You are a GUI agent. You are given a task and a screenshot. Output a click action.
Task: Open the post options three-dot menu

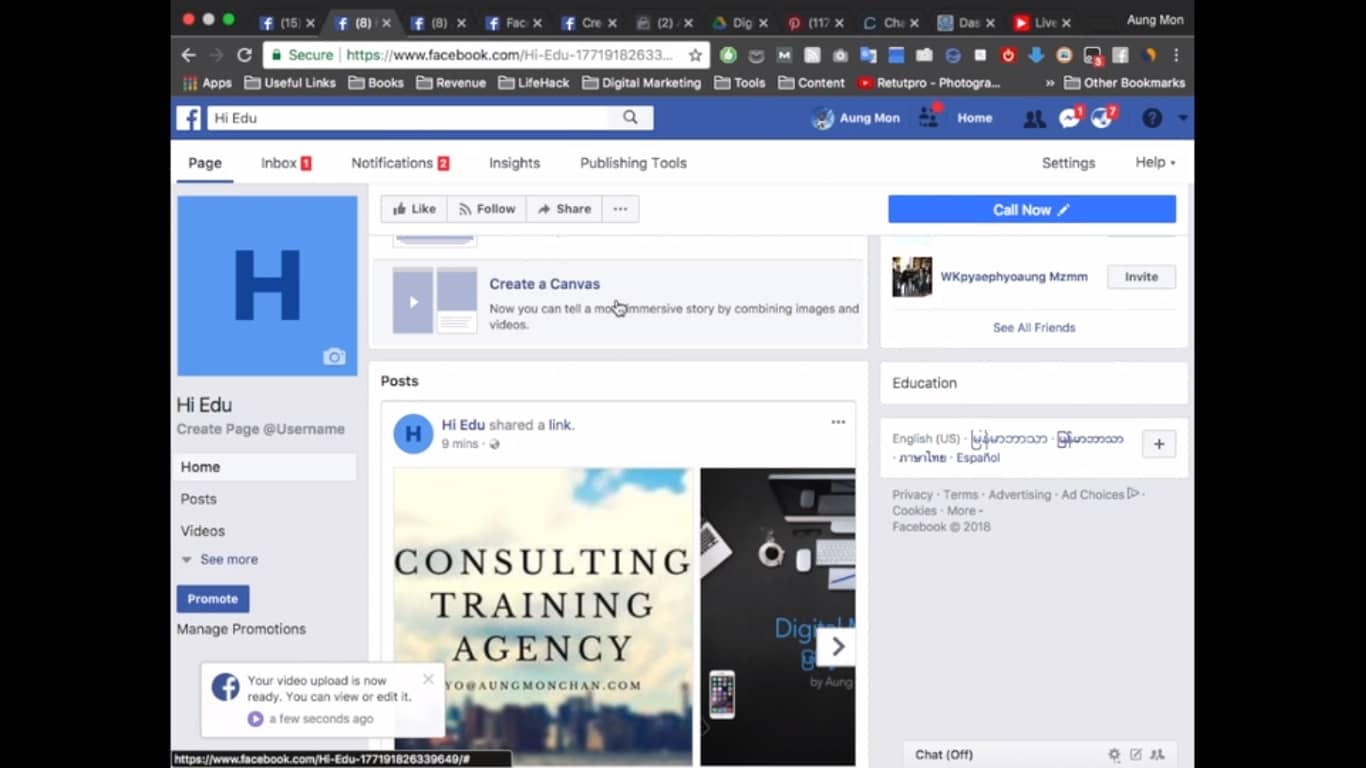[838, 422]
